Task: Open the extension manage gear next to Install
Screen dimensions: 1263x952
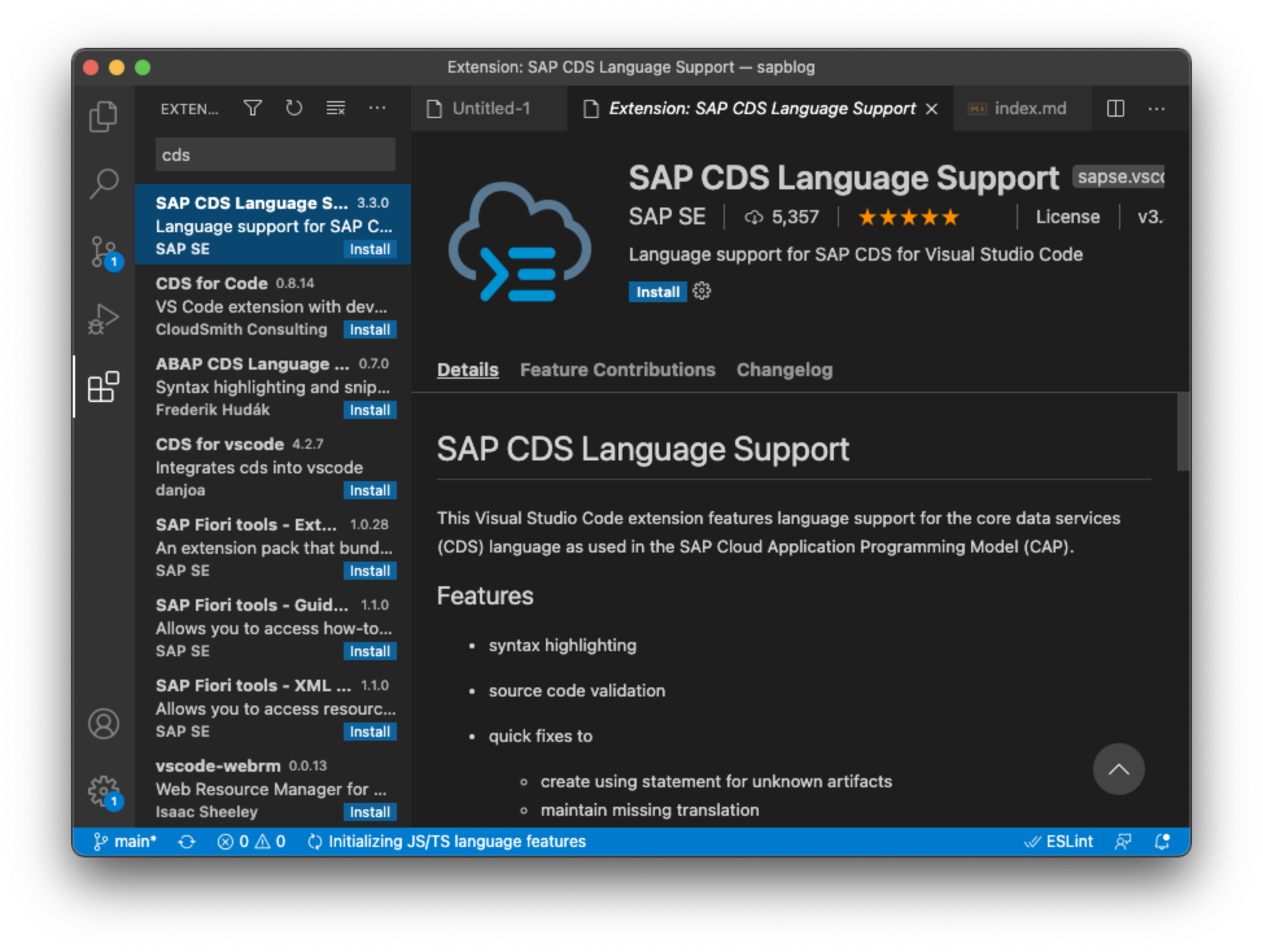Action: pyautogui.click(x=702, y=291)
